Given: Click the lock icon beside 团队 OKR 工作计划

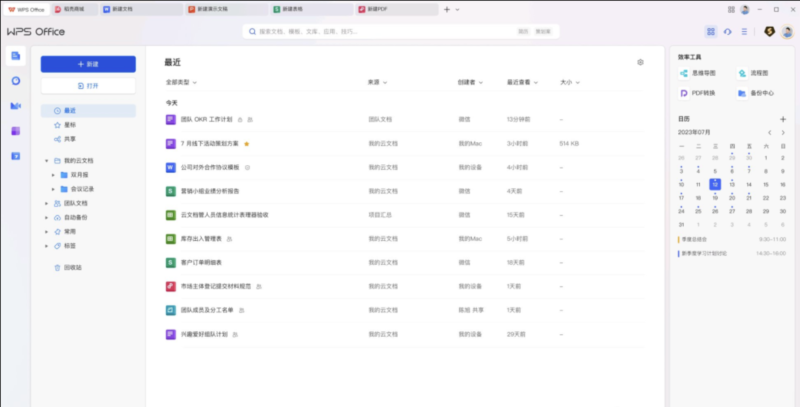Looking at the screenshot, I should click(x=240, y=120).
